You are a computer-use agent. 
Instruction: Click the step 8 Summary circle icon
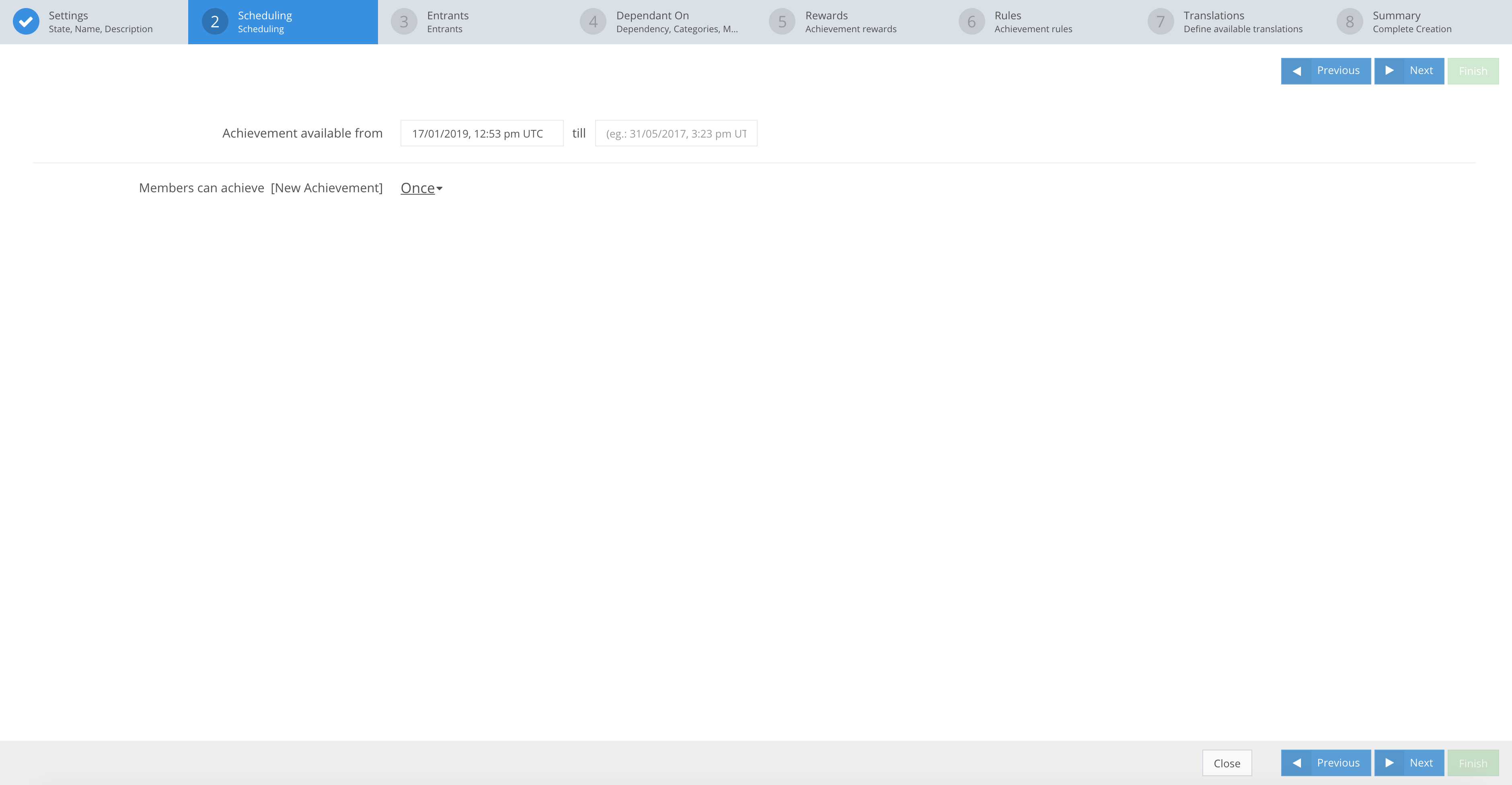pyautogui.click(x=1350, y=21)
